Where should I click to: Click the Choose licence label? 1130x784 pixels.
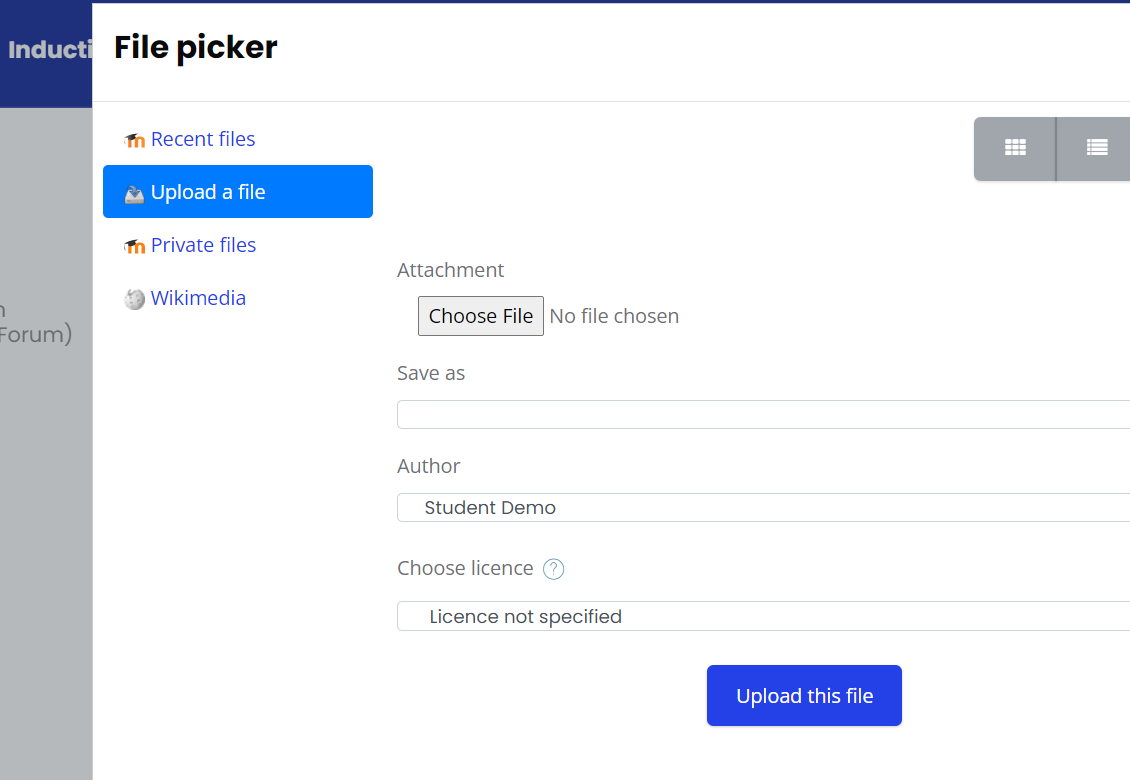coord(465,569)
